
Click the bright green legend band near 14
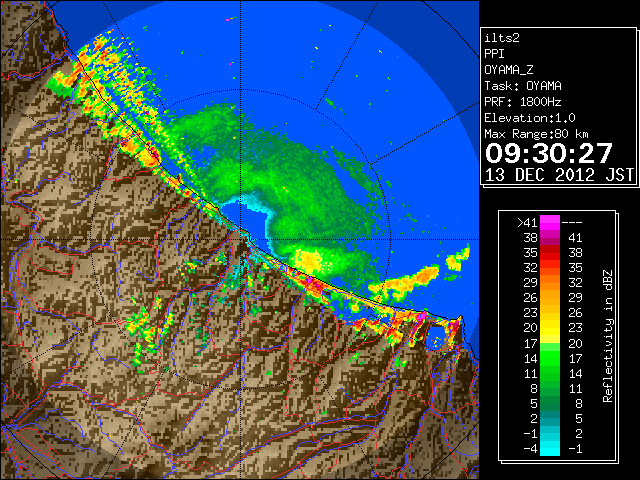click(550, 358)
